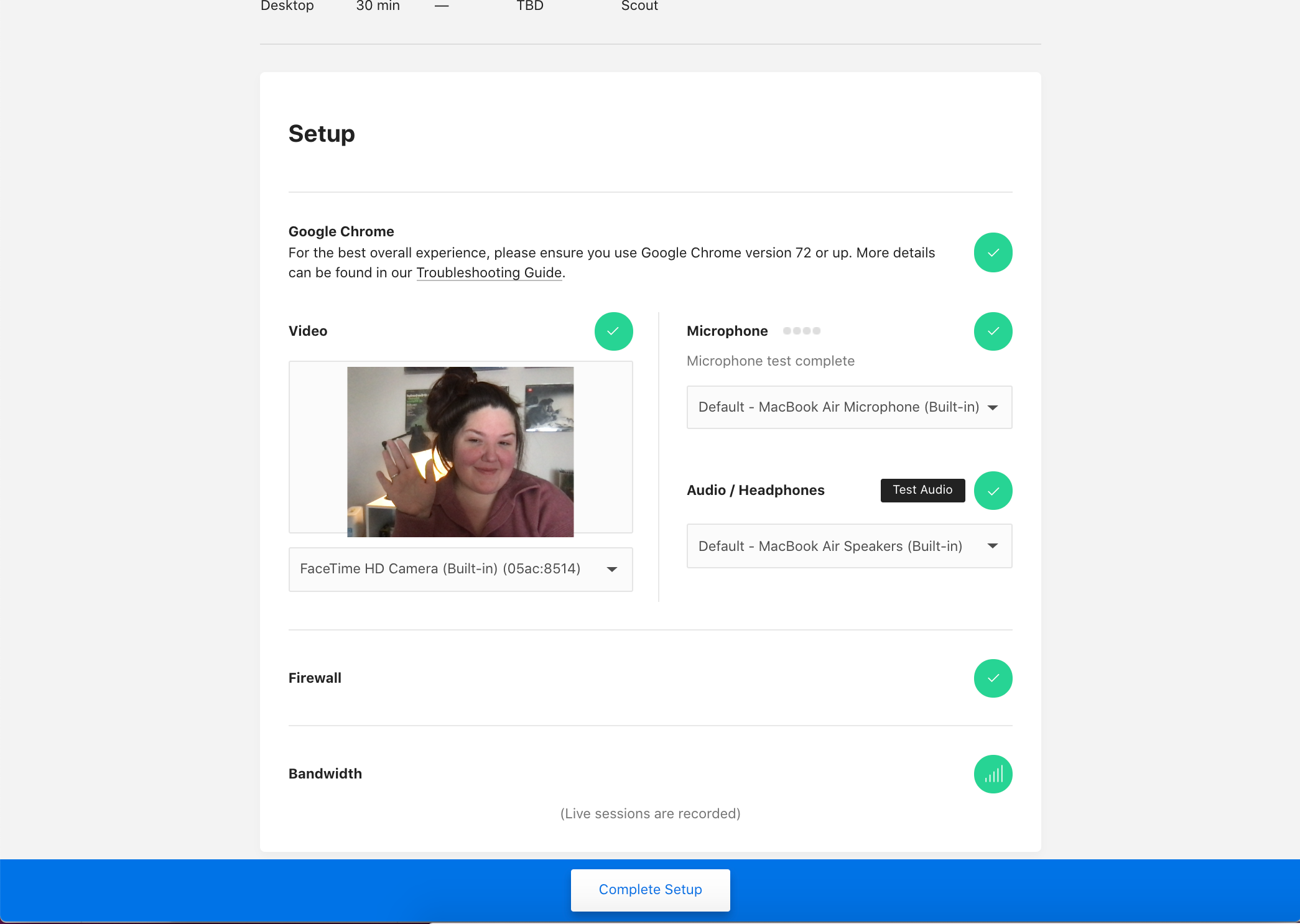Viewport: 1300px width, 924px height.
Task: Open the MacBook Air Speakers dropdown
Action: click(x=849, y=546)
